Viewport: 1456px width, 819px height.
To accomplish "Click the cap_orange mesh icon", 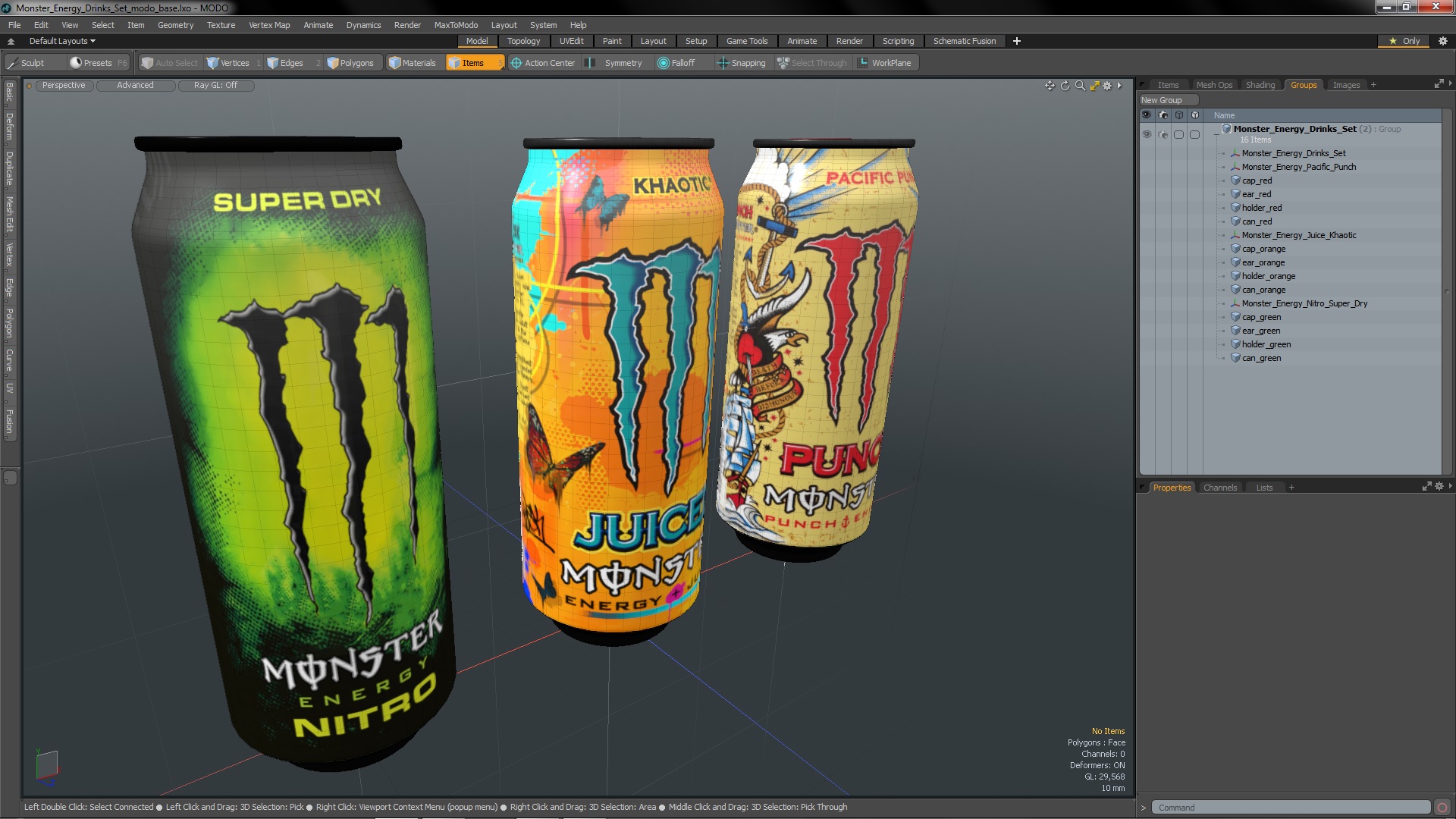I will (x=1235, y=249).
